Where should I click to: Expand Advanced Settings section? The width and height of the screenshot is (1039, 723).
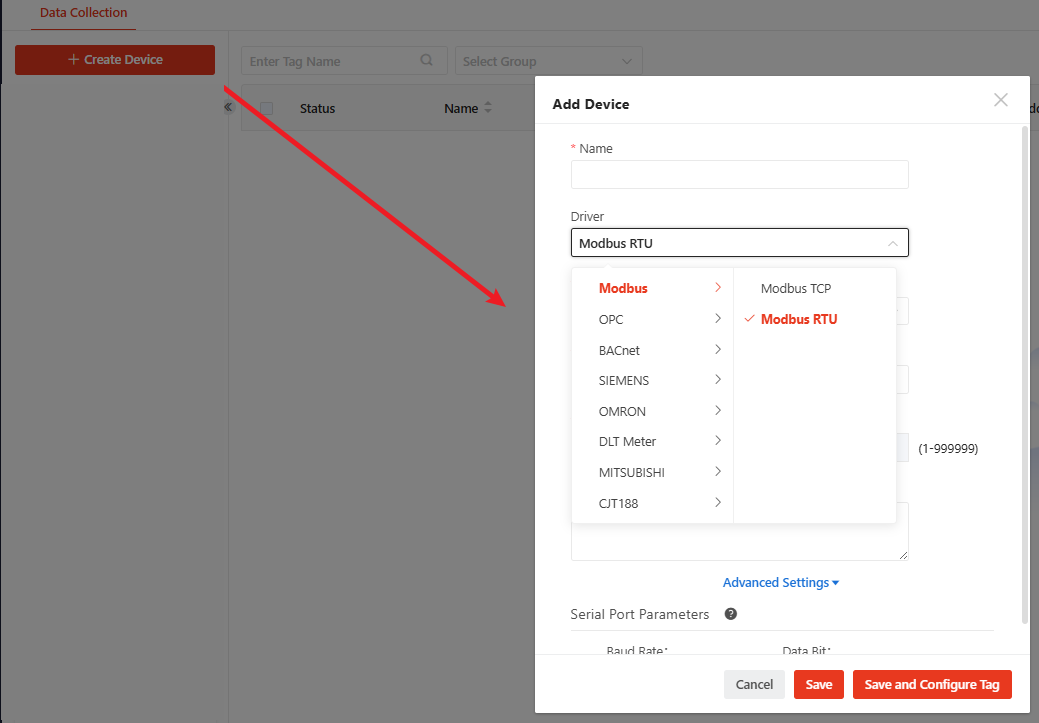780,582
